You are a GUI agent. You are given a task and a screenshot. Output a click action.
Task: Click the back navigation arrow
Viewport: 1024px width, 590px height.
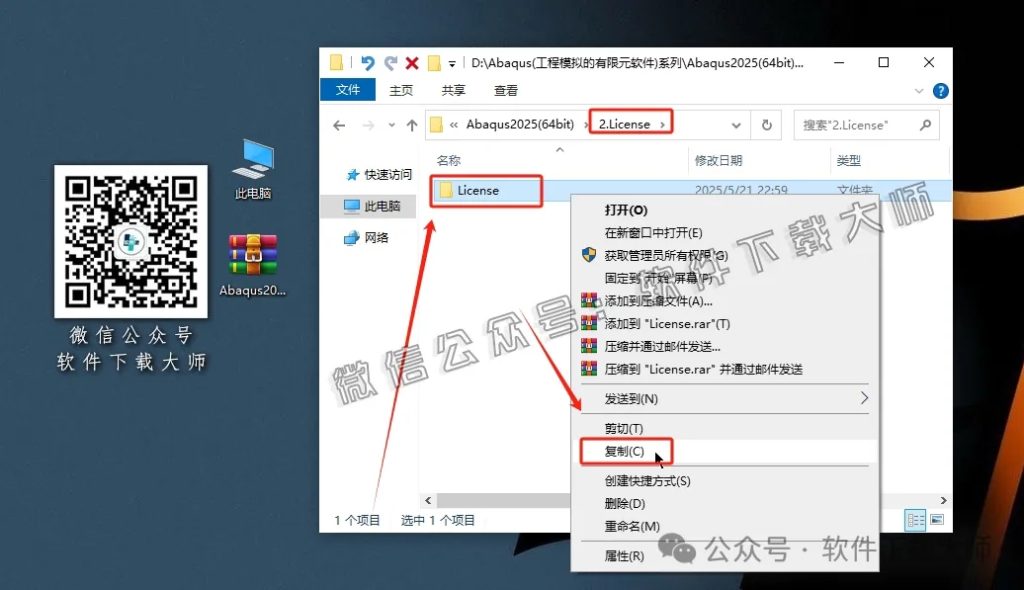(339, 124)
